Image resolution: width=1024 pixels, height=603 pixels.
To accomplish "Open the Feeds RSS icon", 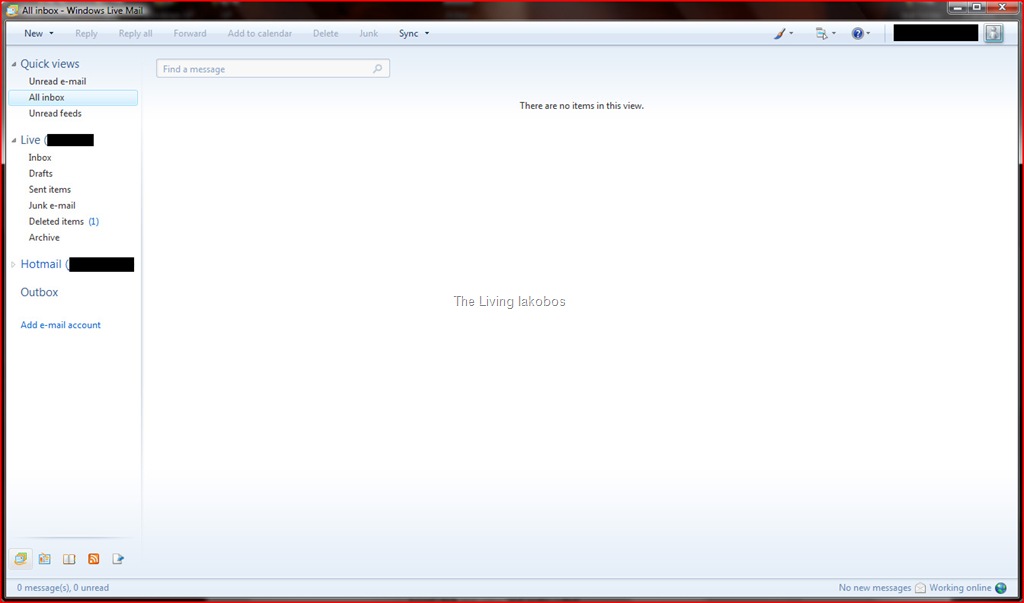I will tap(93, 559).
